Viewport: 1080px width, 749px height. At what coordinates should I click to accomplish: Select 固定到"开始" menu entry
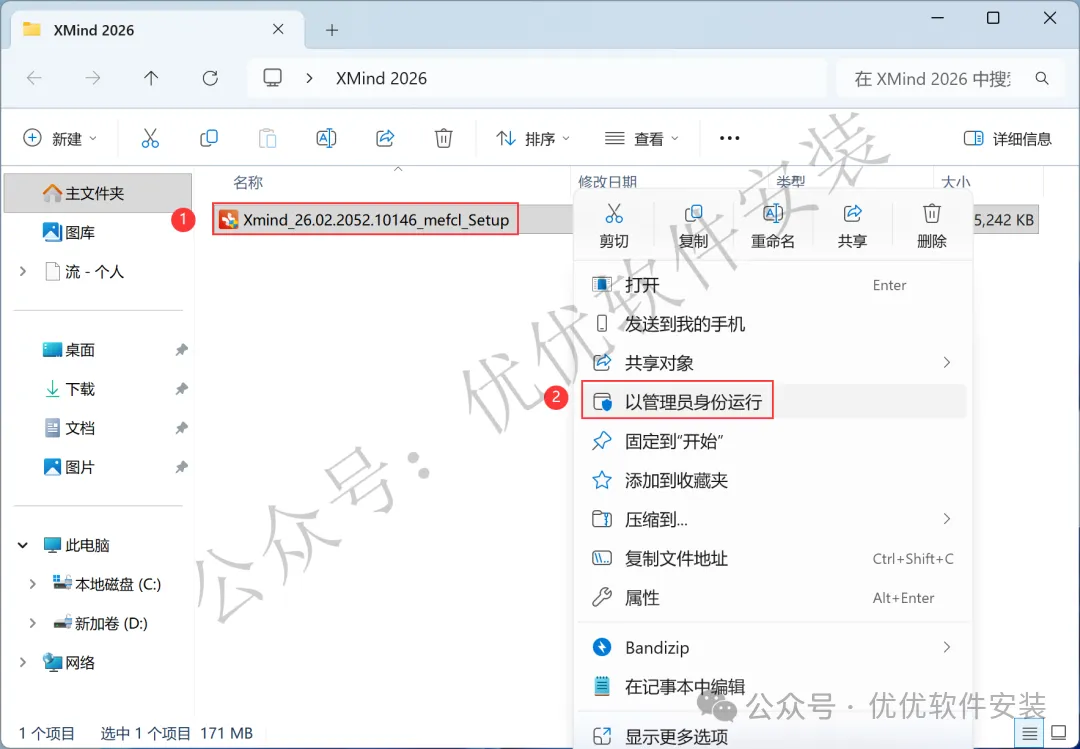click(773, 441)
